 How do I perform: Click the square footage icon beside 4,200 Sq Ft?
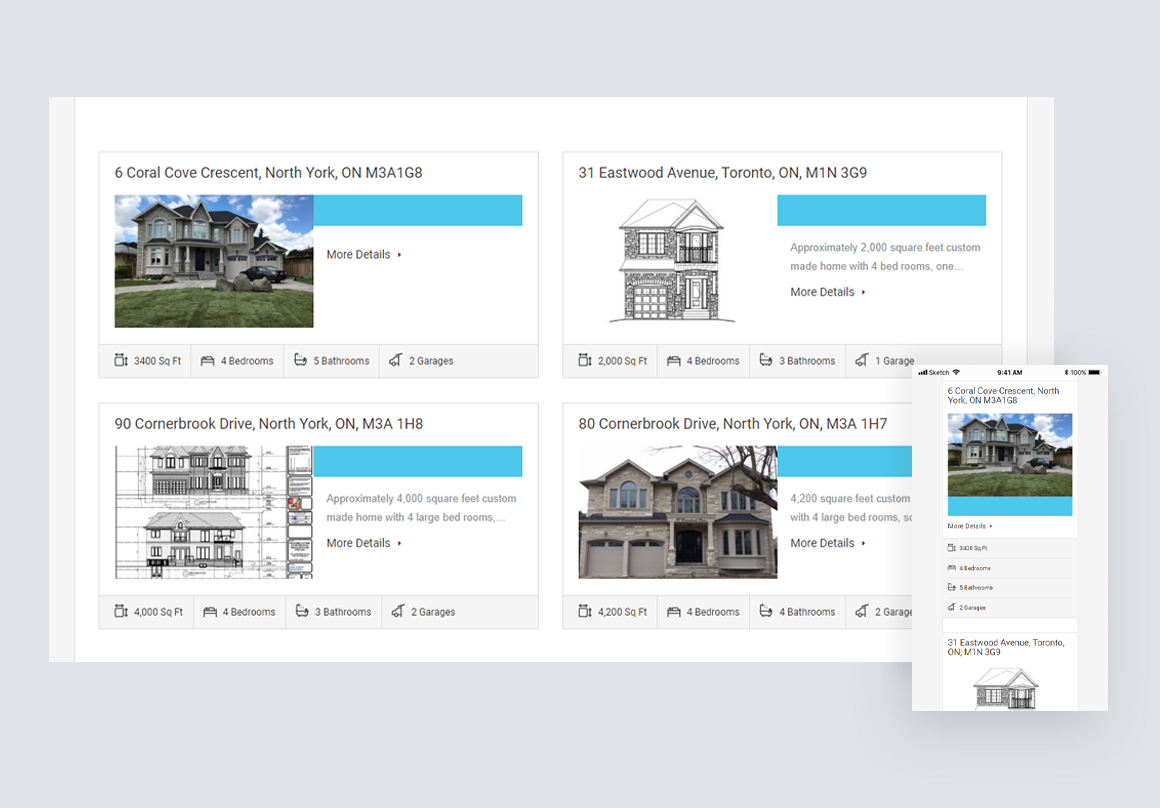point(585,612)
